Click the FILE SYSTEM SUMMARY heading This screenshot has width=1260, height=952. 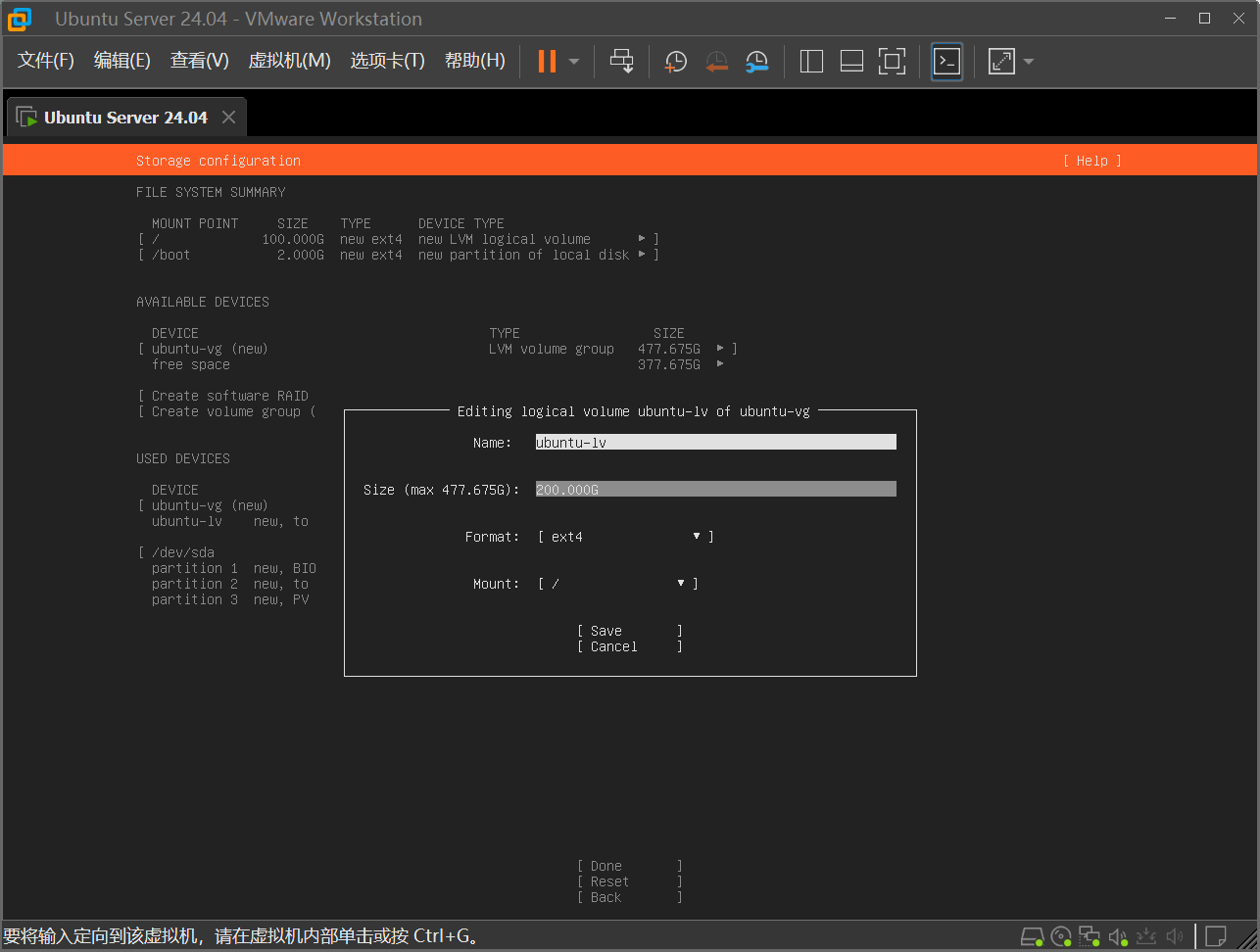(x=211, y=192)
